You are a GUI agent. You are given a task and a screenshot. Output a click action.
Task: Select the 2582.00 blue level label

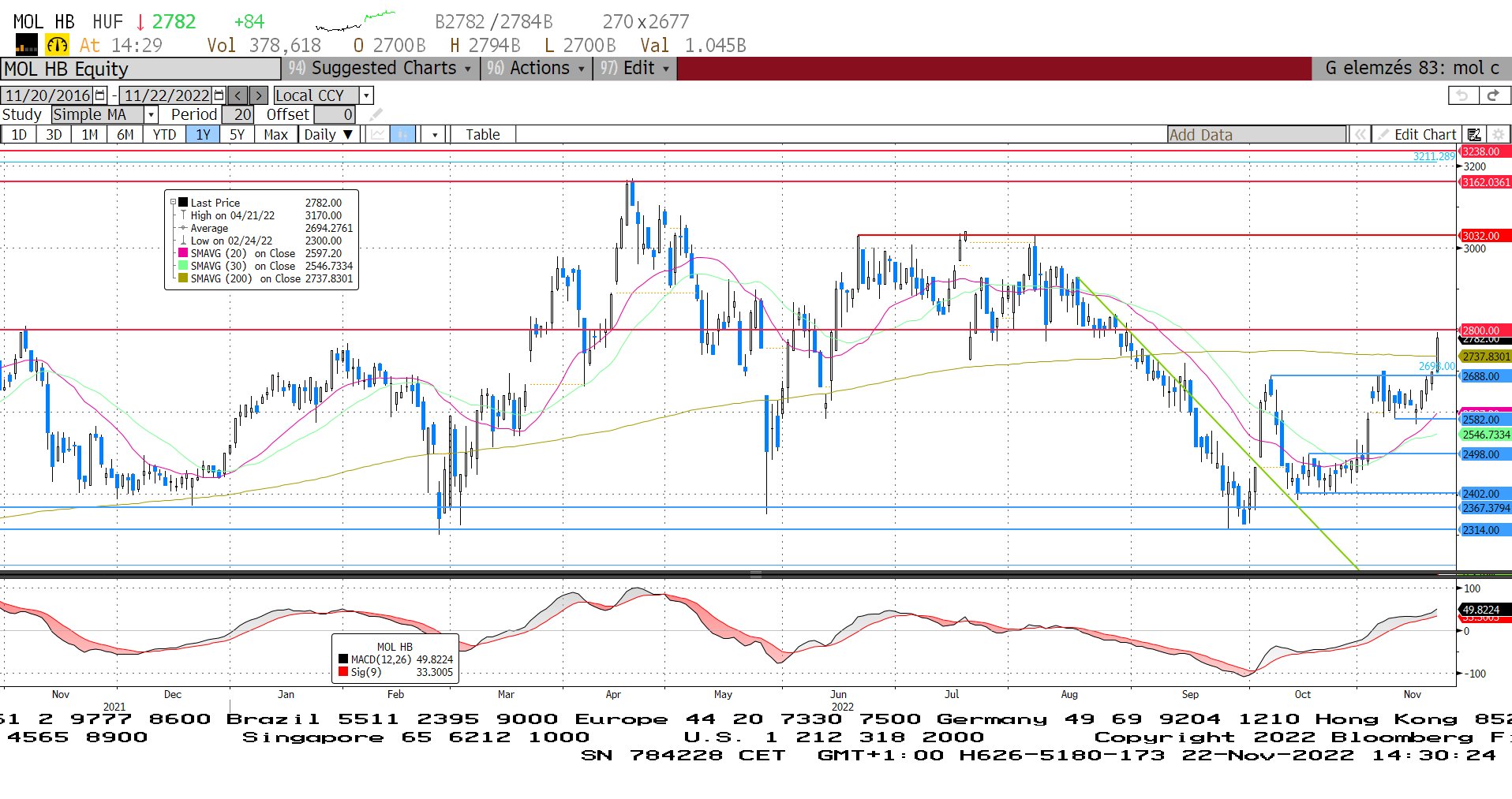[x=1484, y=420]
